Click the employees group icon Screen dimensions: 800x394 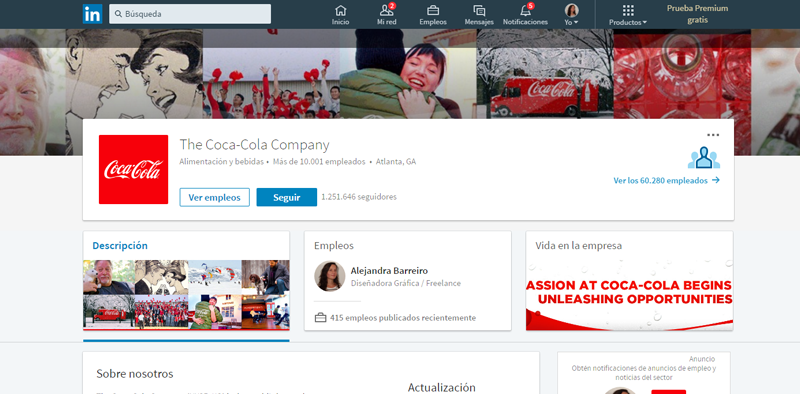point(704,158)
